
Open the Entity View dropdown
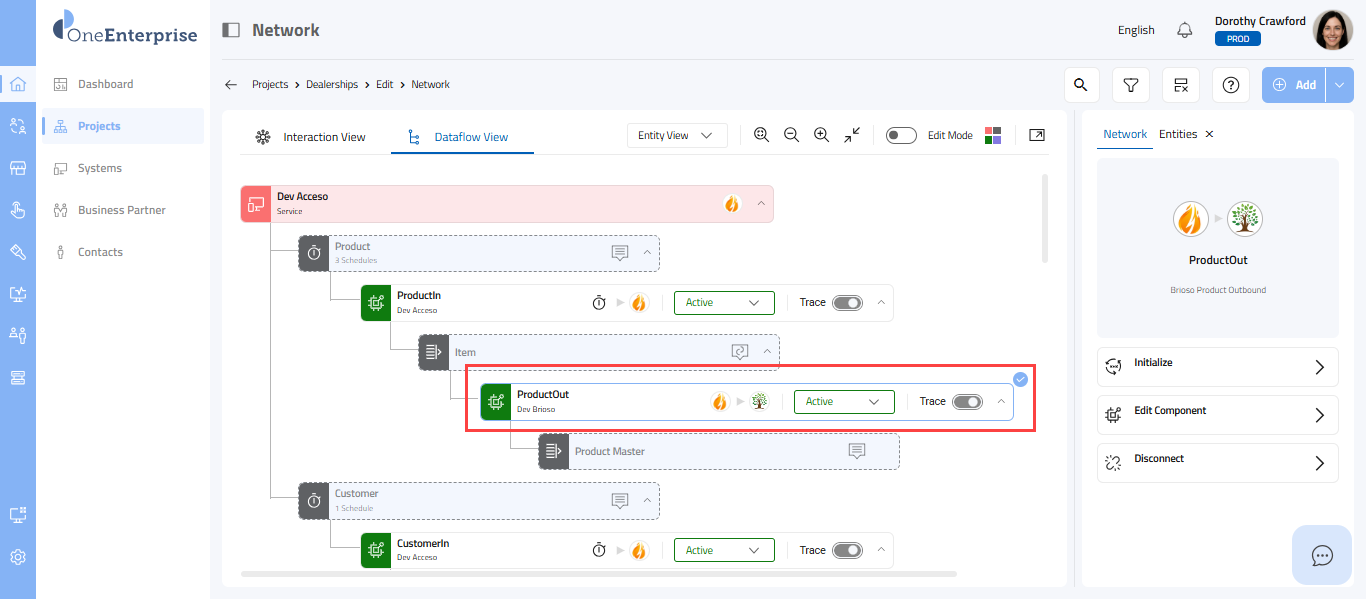pos(676,135)
